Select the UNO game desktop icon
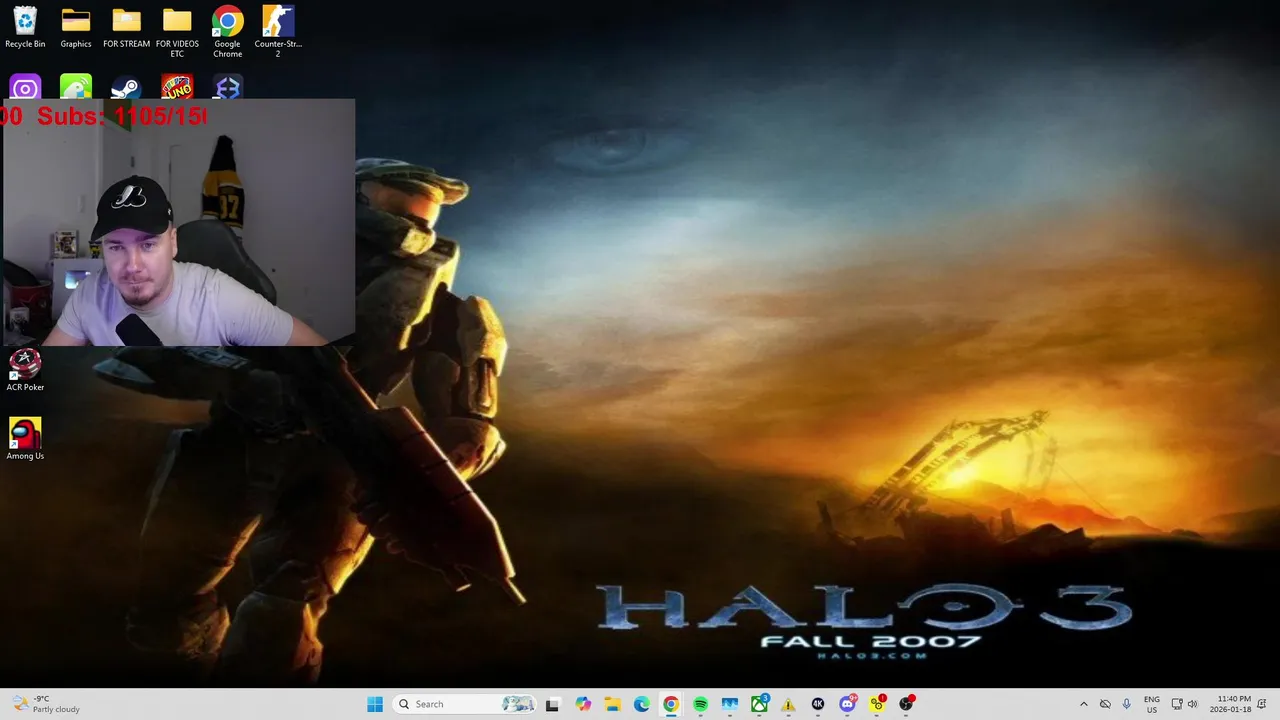The width and height of the screenshot is (1280, 720). (177, 88)
